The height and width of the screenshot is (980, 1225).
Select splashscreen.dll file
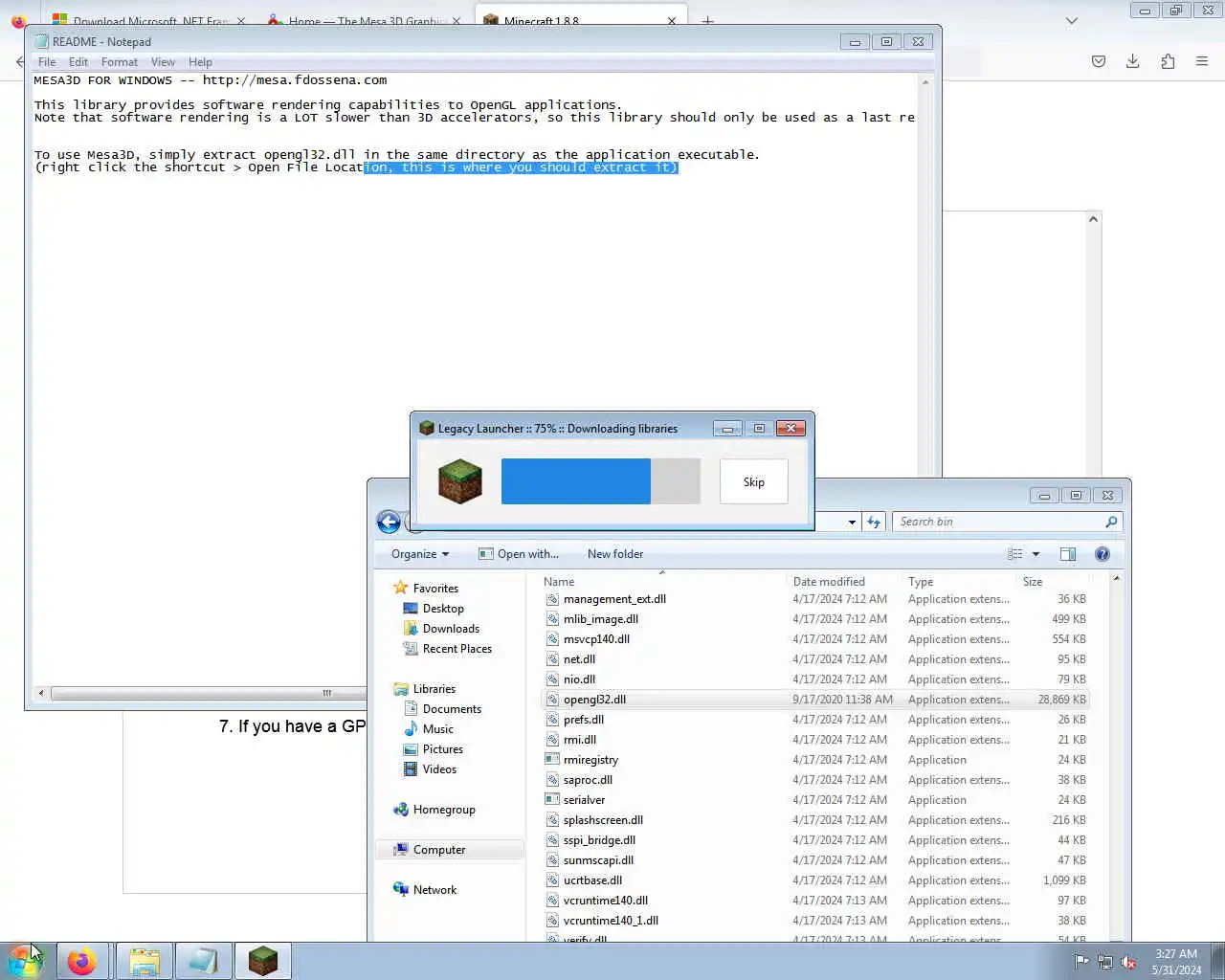[x=814, y=820]
